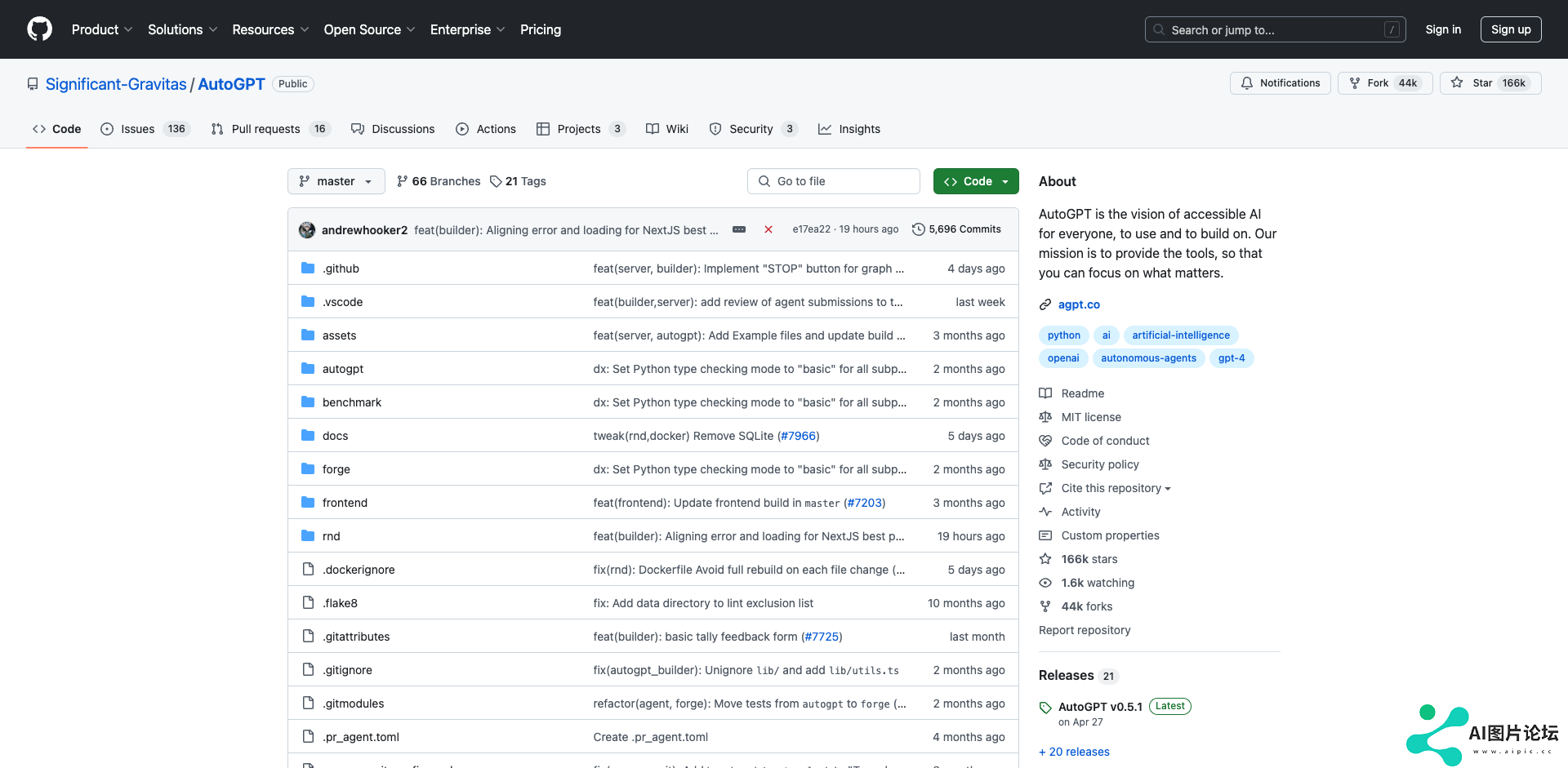
Task: Click the .dockerignore file icon
Action: pyautogui.click(x=308, y=569)
